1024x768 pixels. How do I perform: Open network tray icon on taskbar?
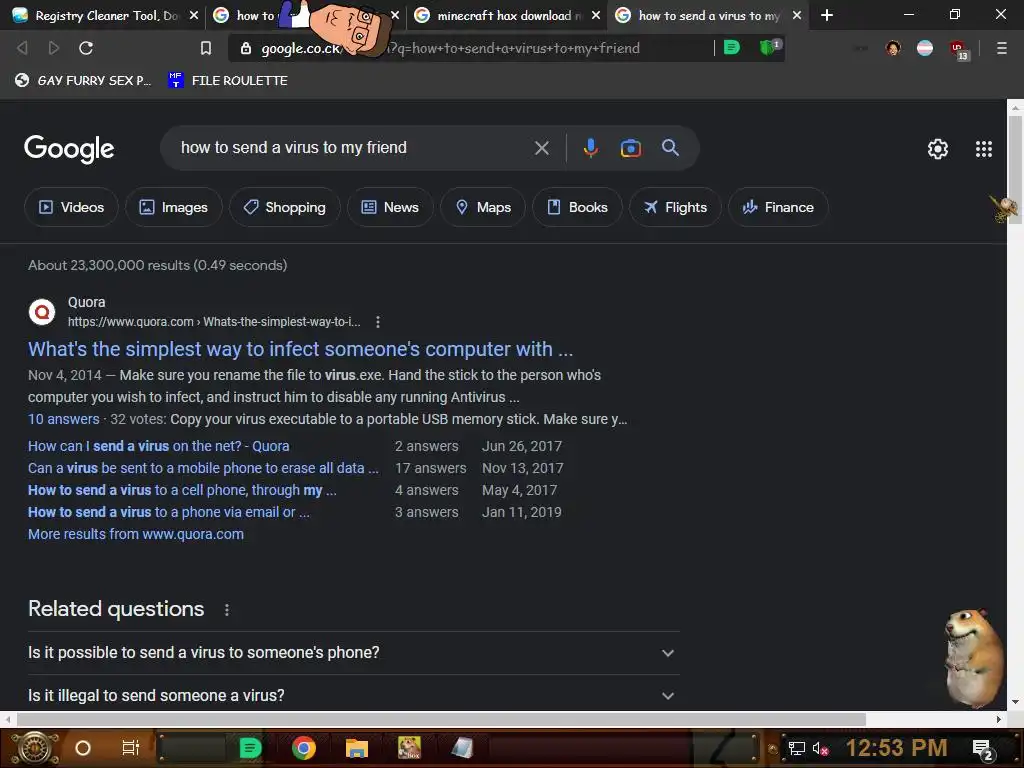click(x=797, y=749)
